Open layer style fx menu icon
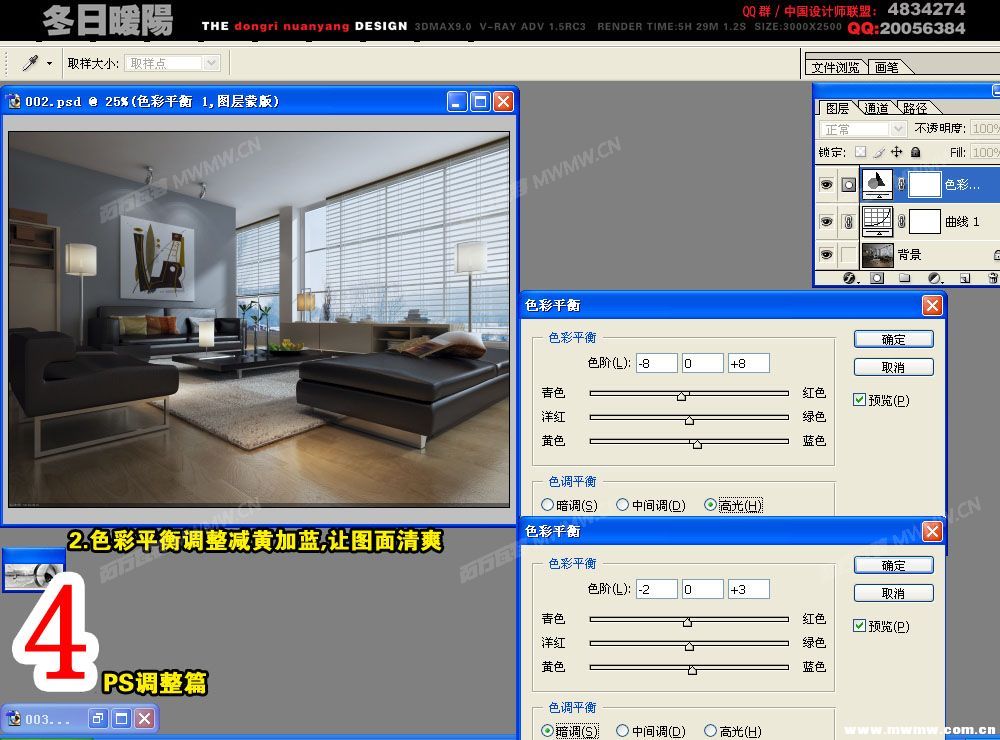 pyautogui.click(x=850, y=278)
